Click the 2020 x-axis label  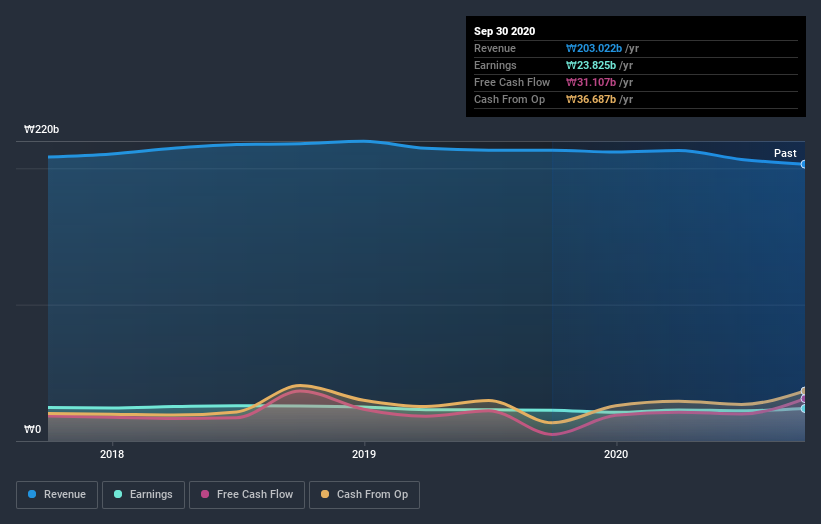tap(616, 454)
